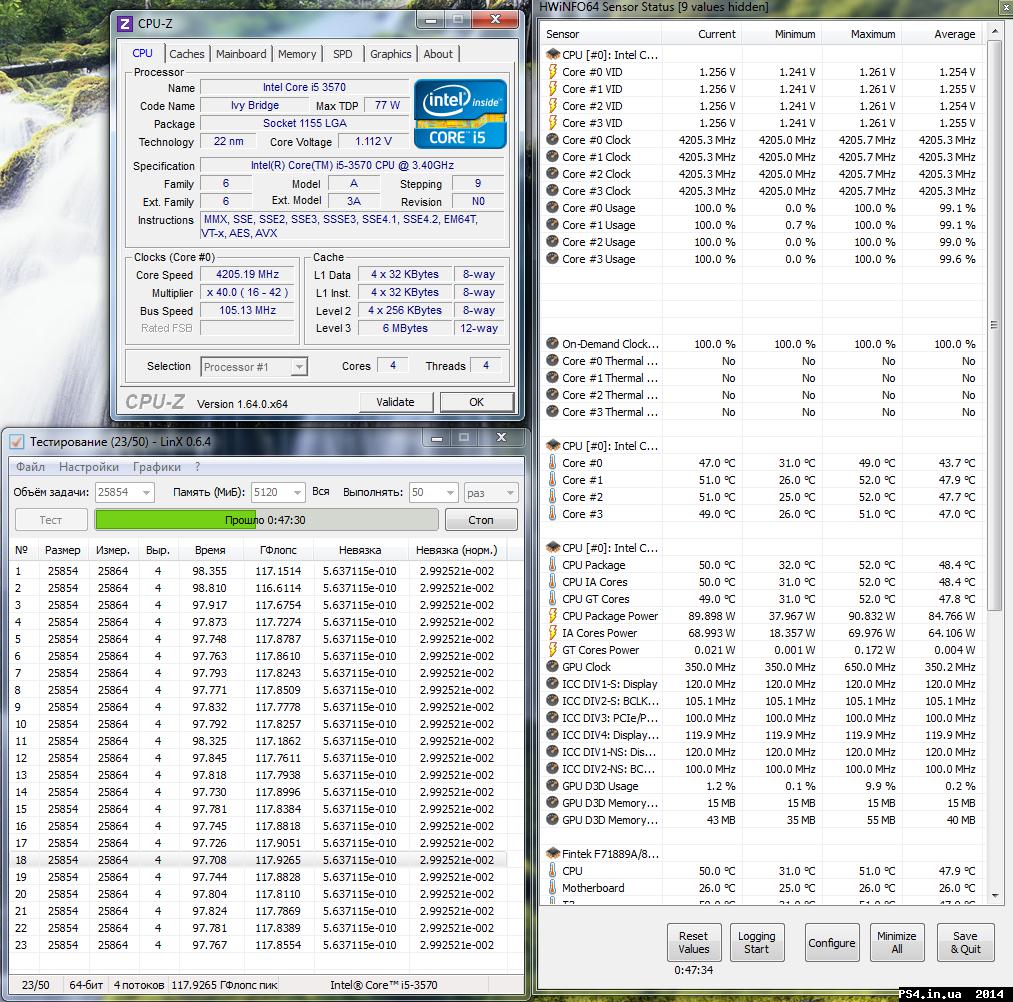Switch to the Caches tab in CPU-Z

pos(187,54)
